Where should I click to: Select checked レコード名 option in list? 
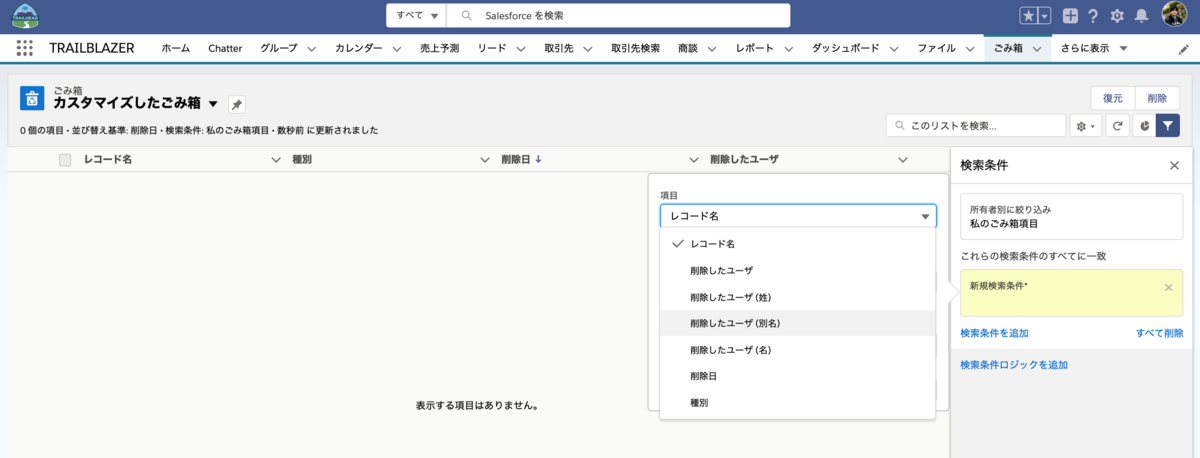pos(796,244)
